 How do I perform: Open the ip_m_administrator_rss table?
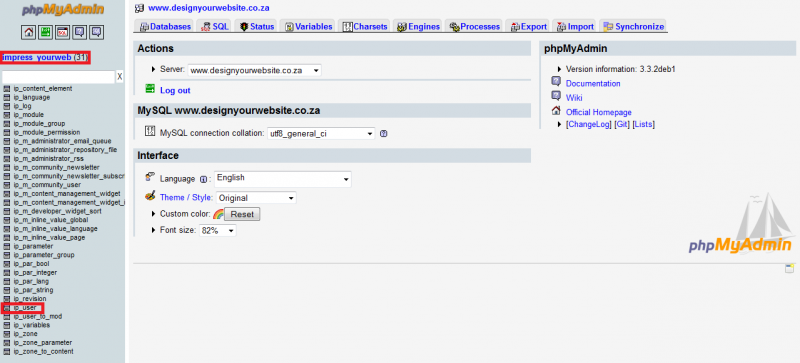[48, 158]
